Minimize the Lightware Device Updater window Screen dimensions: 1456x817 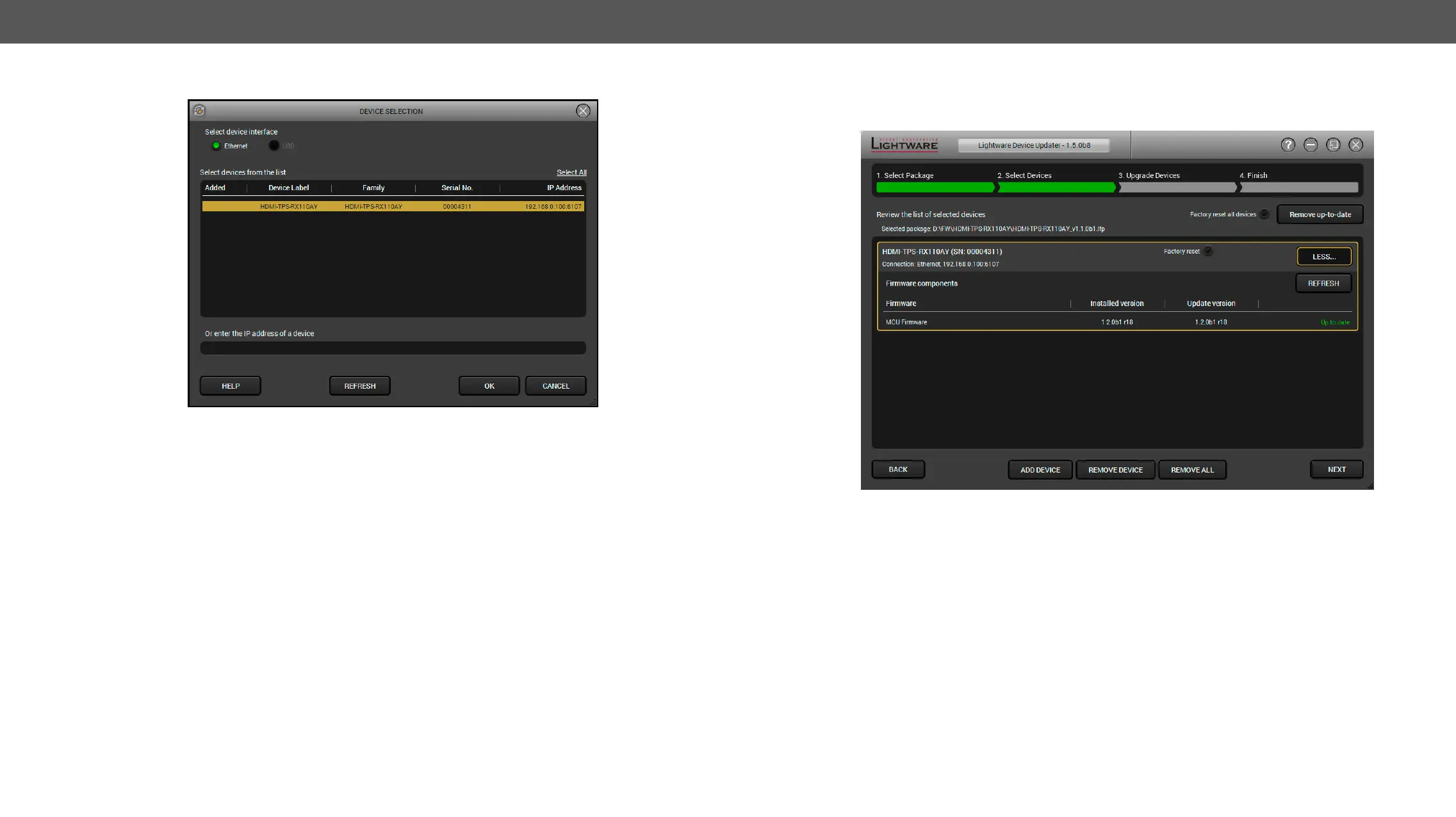(x=1311, y=145)
